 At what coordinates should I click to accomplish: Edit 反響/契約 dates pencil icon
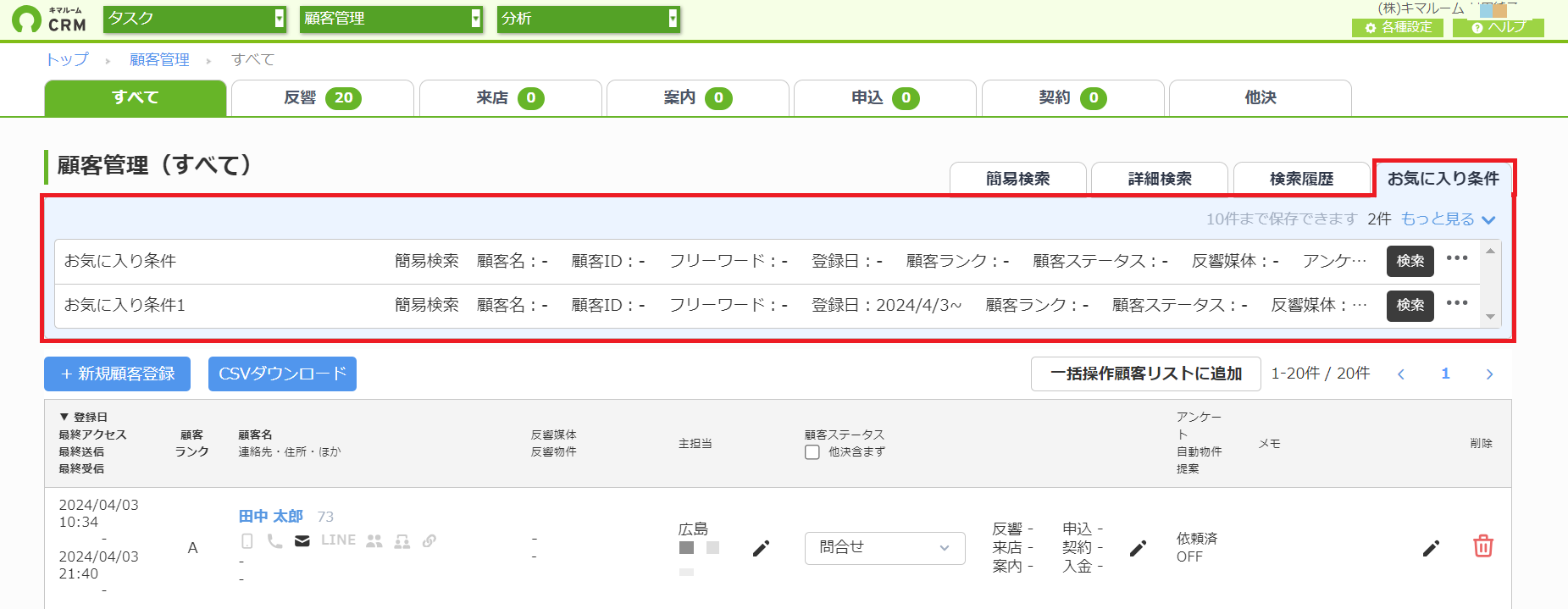[1138, 549]
